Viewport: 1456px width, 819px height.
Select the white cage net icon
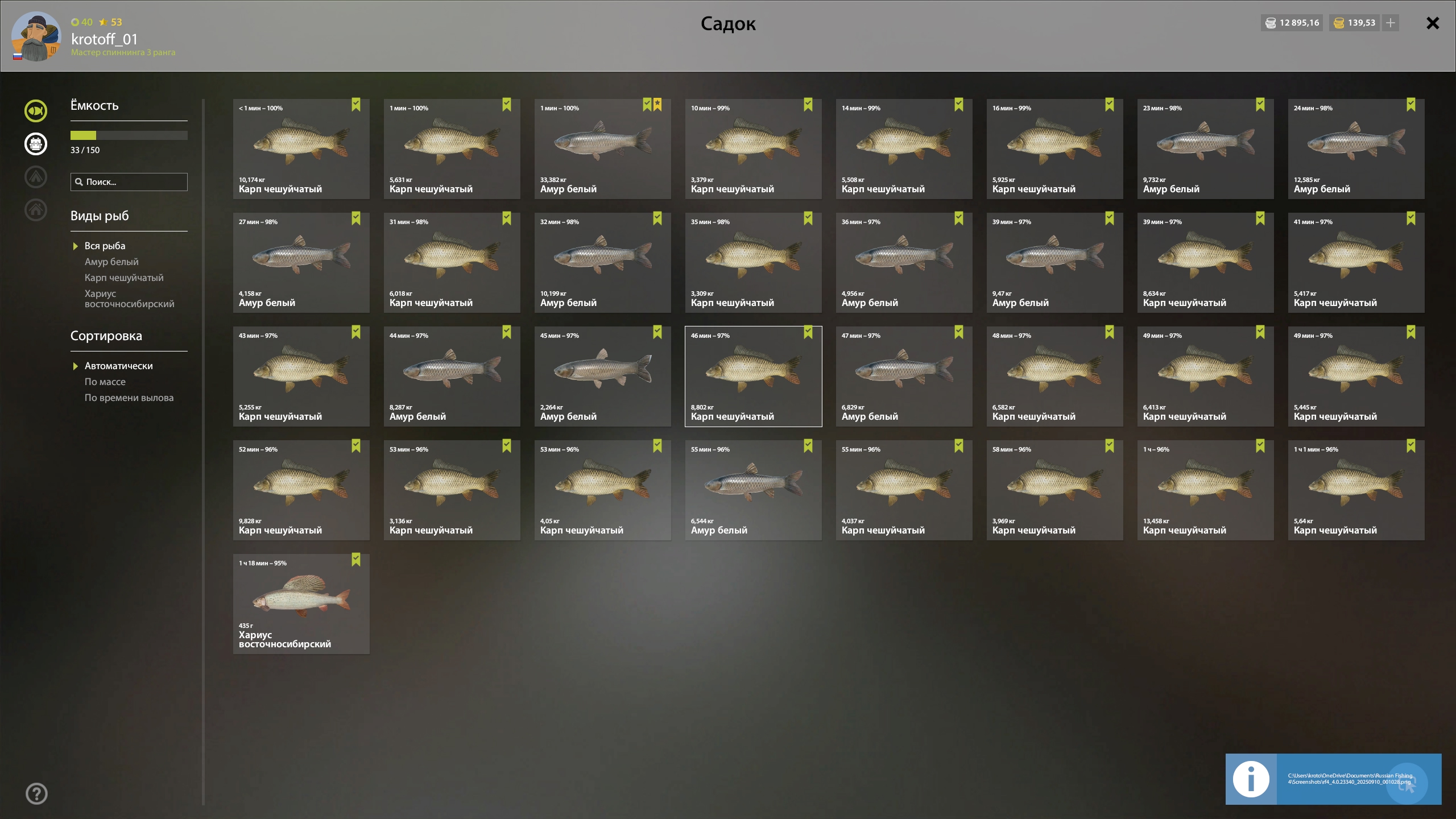tap(36, 144)
